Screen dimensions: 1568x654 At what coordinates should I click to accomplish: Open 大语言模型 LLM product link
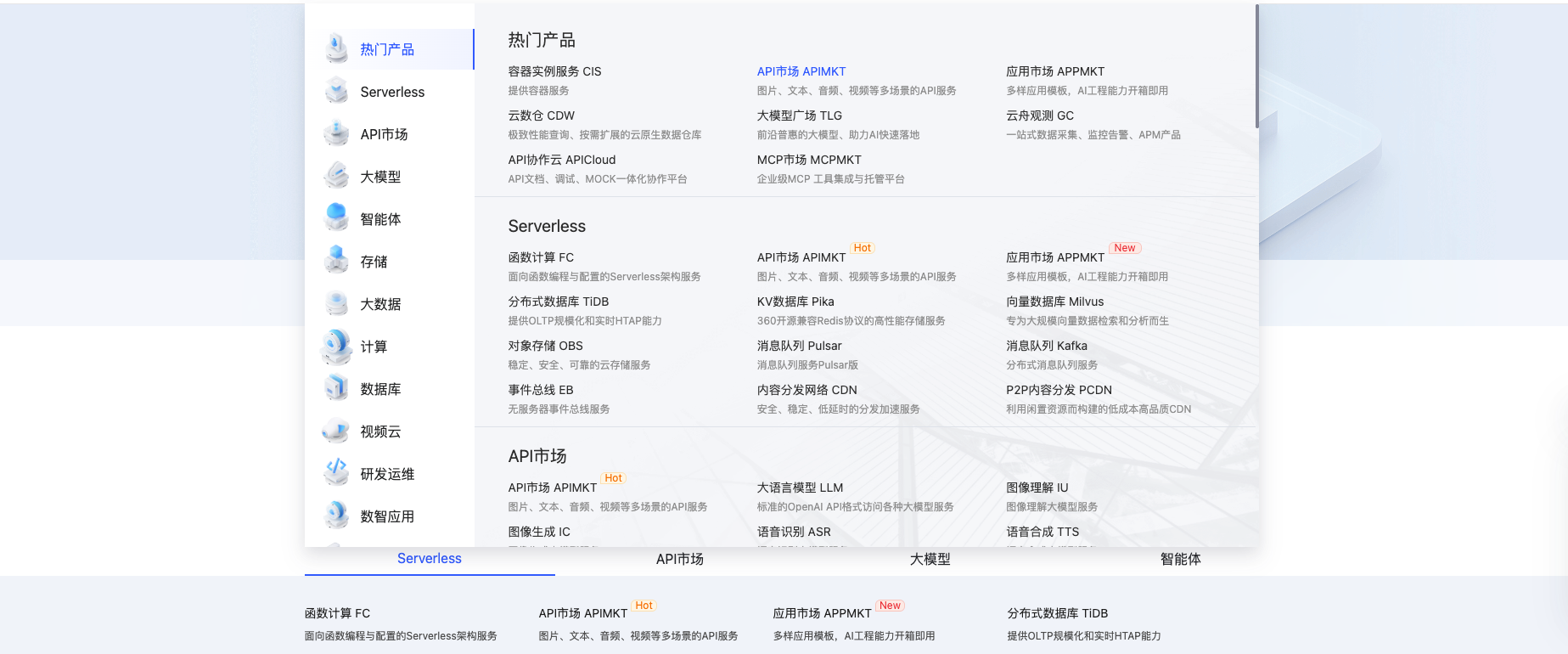(x=800, y=488)
